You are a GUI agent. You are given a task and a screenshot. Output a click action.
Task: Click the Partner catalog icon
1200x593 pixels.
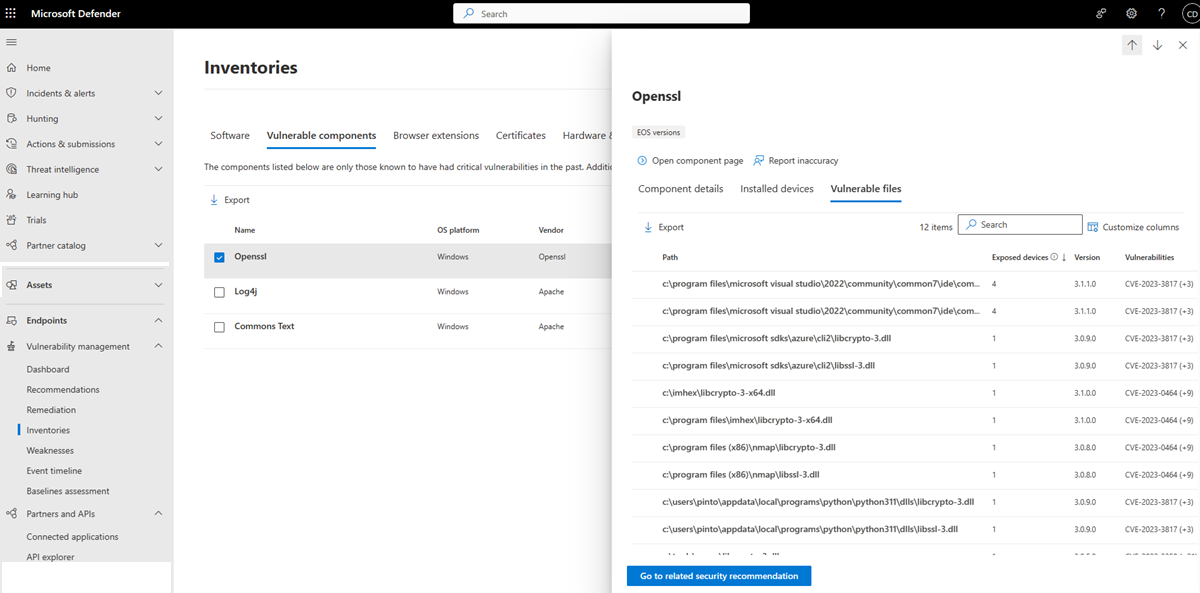[x=12, y=245]
